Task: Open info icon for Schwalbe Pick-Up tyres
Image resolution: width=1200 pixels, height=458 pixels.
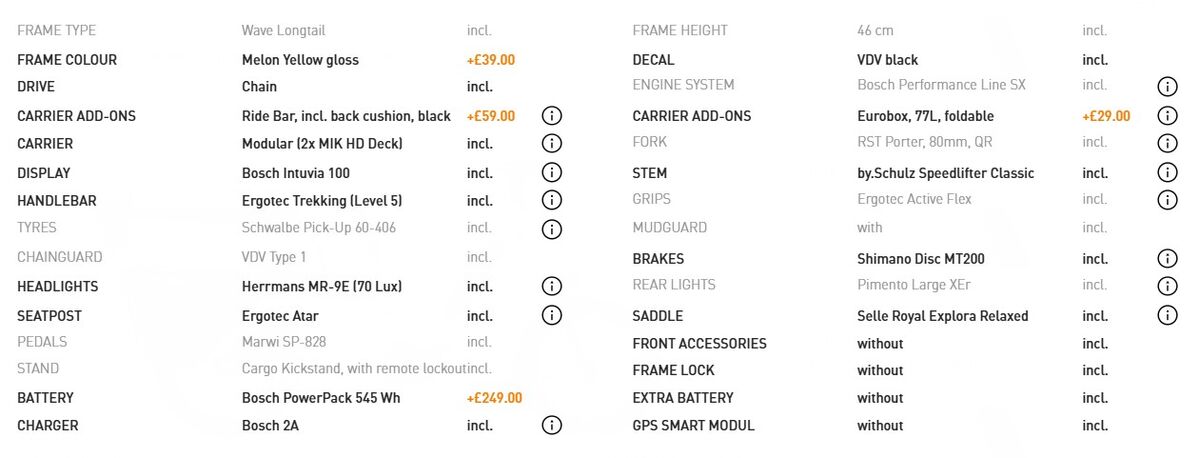Action: click(x=552, y=229)
